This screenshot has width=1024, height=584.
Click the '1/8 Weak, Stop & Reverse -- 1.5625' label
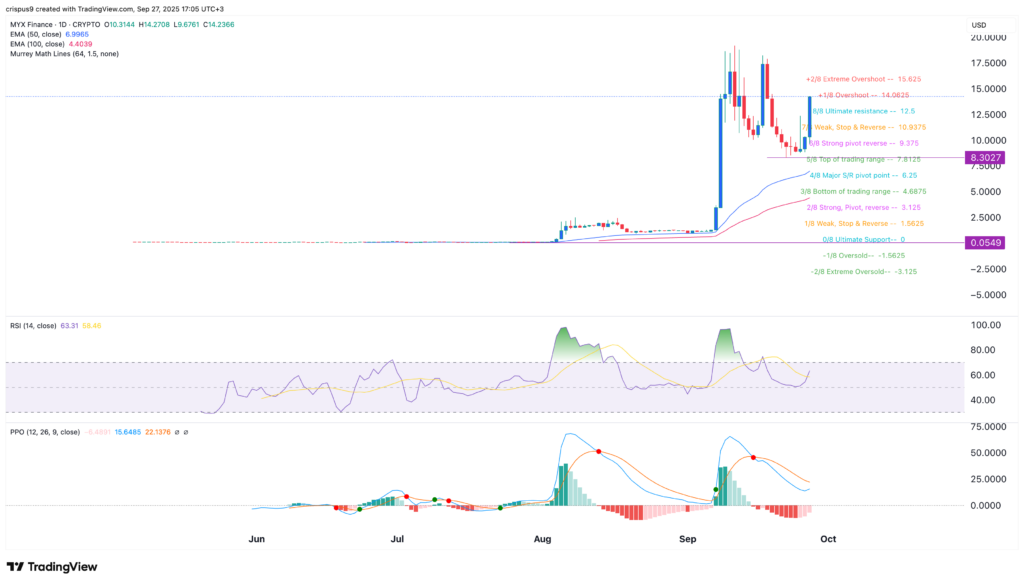[864, 223]
